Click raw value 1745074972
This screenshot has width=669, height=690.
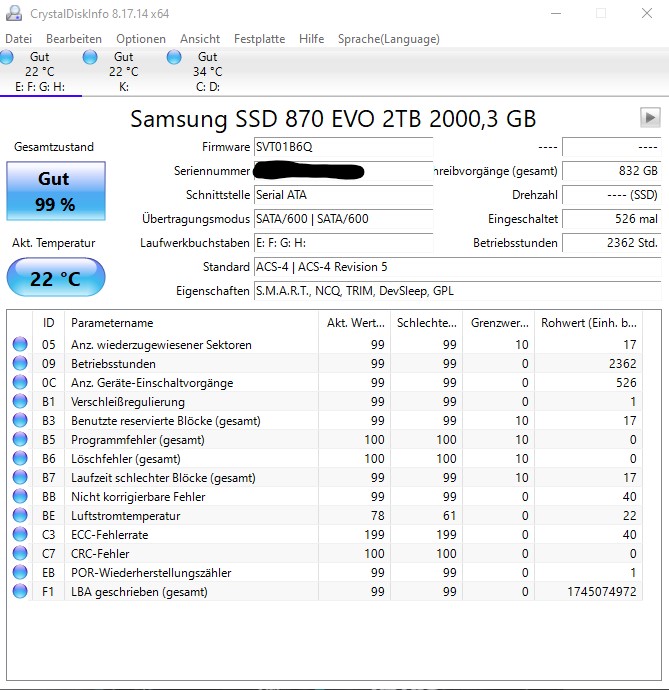[602, 591]
